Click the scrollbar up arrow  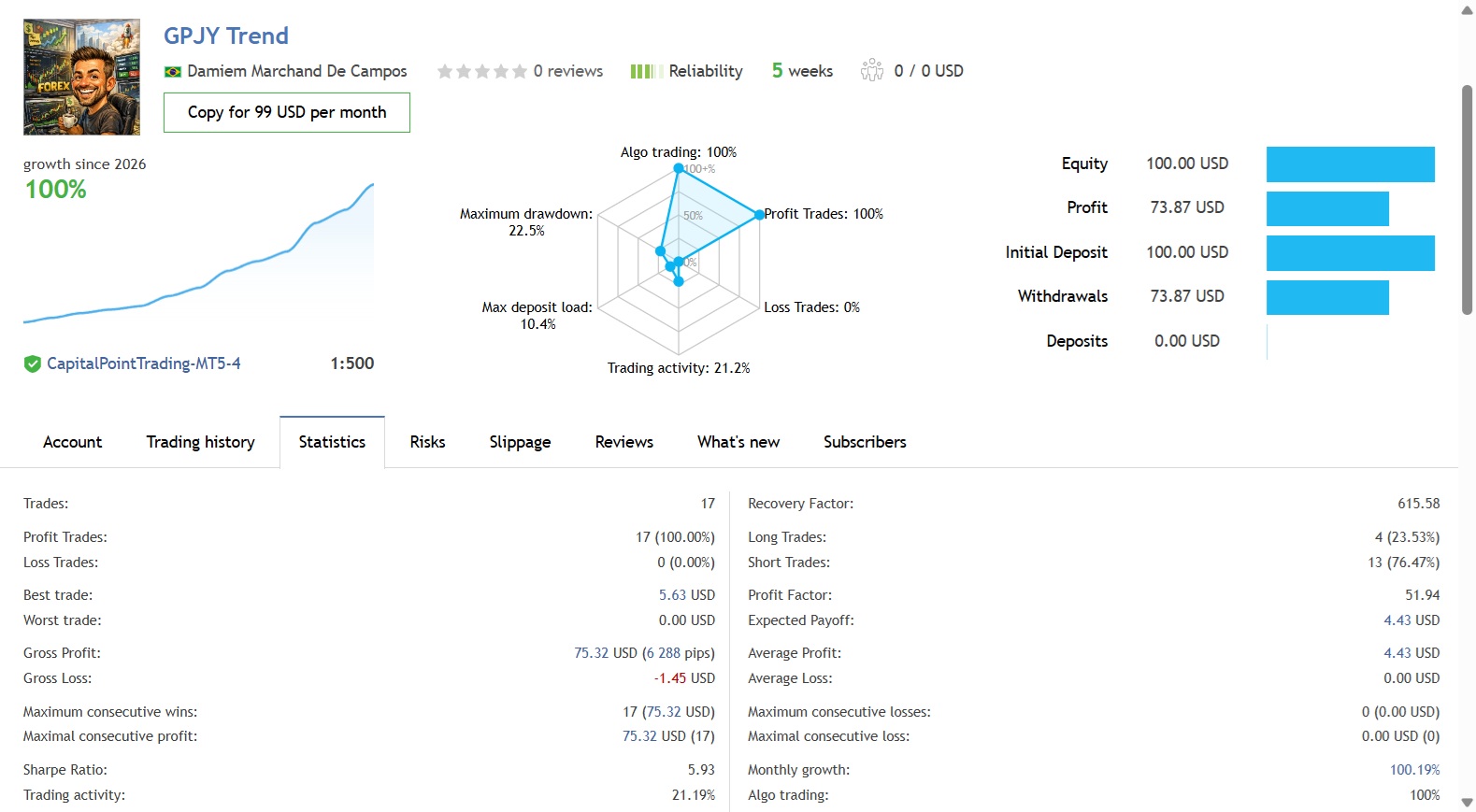click(1467, 10)
